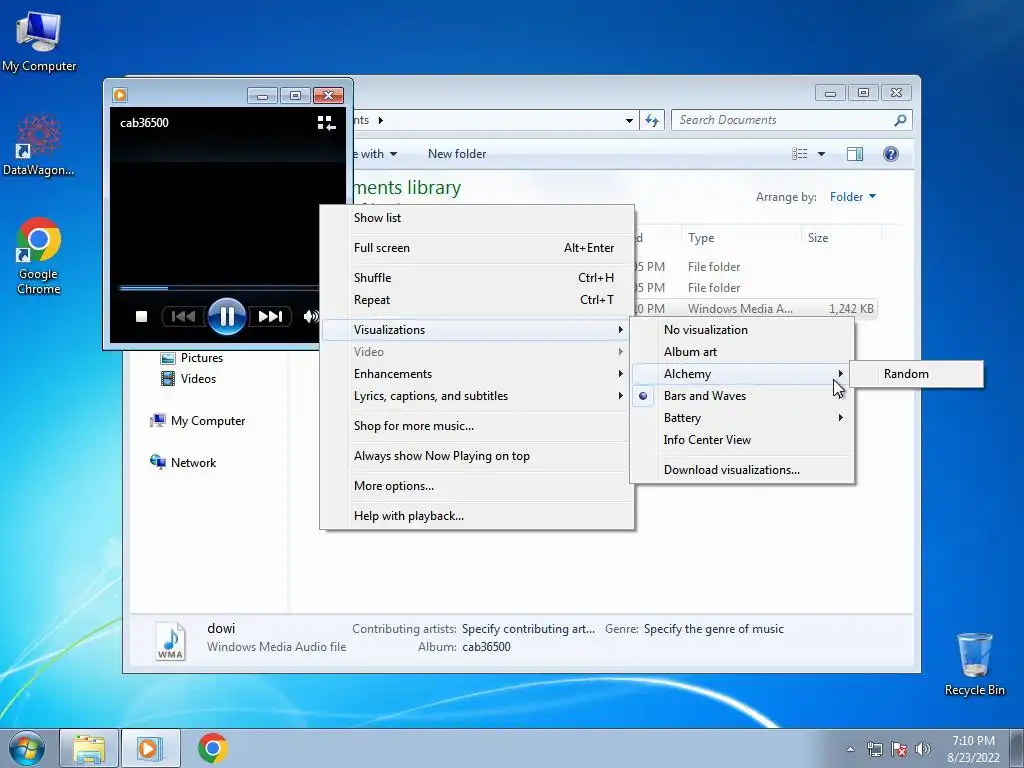Click Windows Media Player taskbar icon

pos(150,748)
